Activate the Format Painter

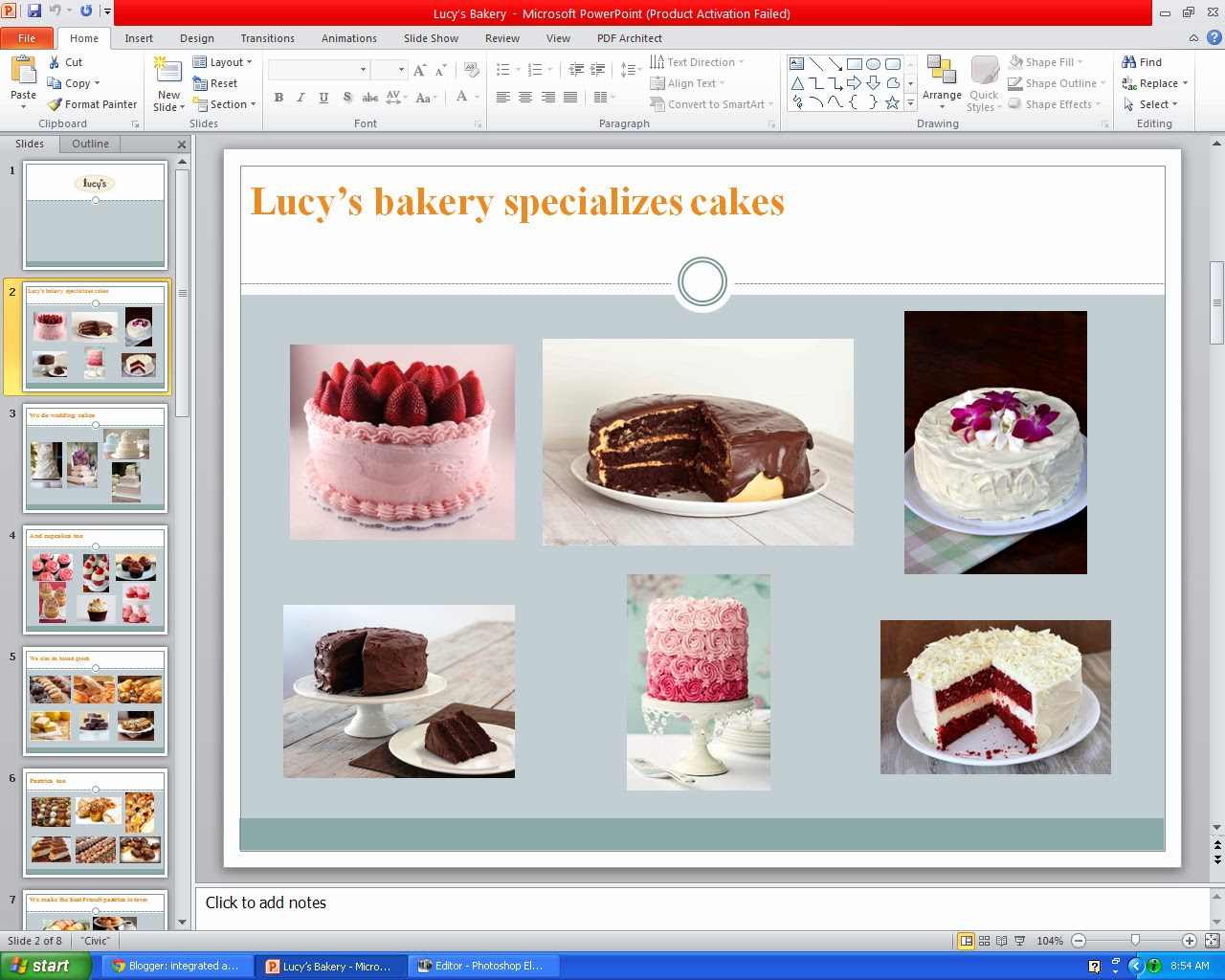click(91, 104)
